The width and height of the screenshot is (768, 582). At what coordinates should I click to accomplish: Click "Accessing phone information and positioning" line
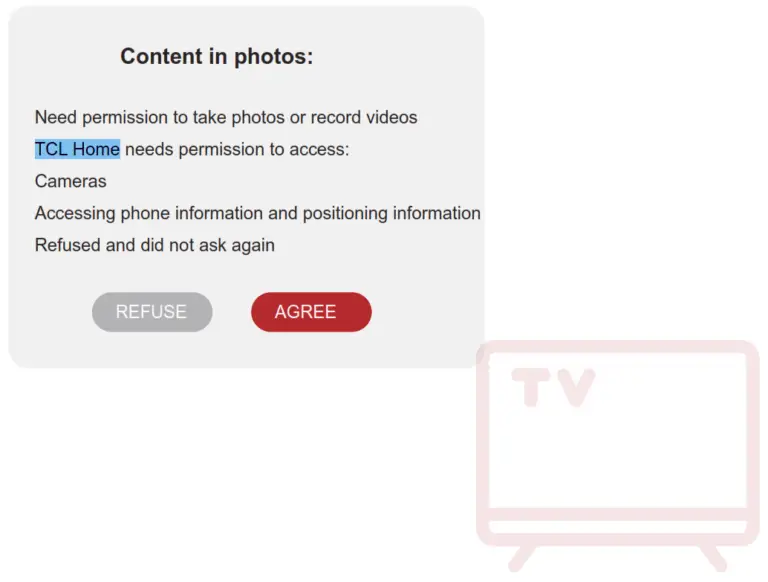(258, 214)
